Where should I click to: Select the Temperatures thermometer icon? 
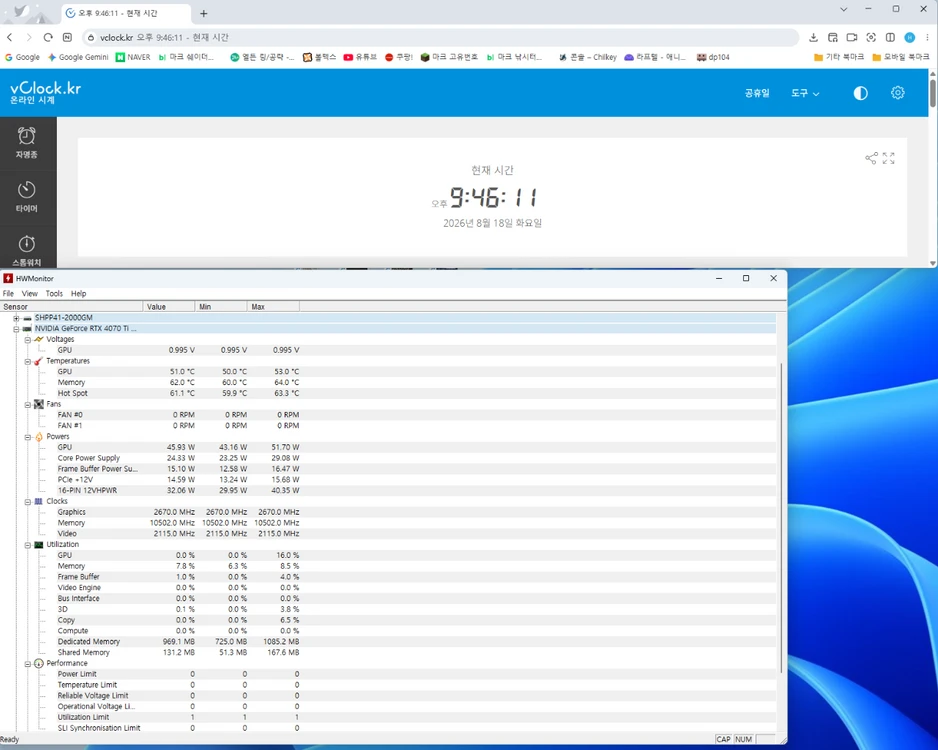pos(38,361)
